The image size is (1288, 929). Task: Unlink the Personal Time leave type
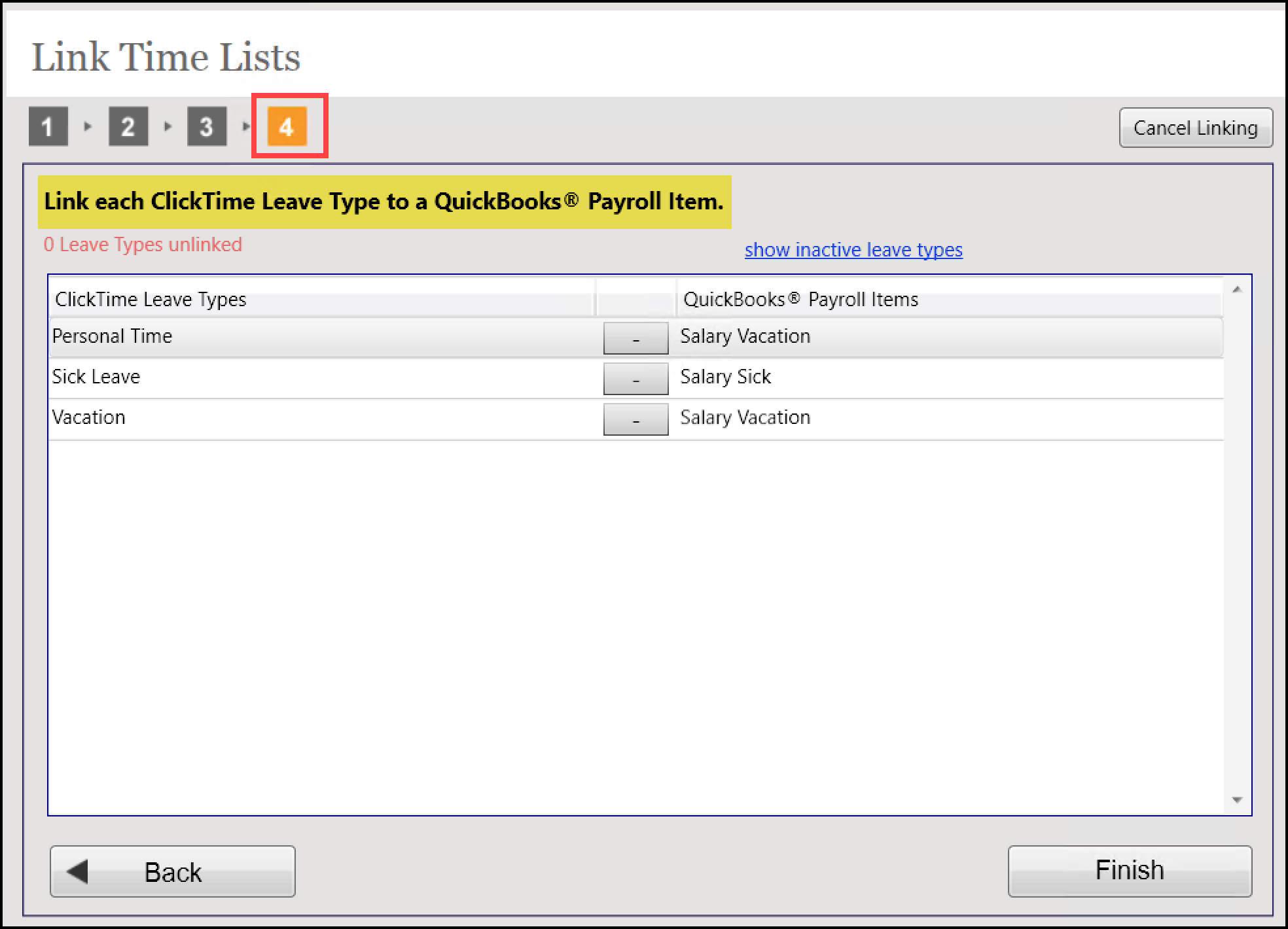pos(635,338)
